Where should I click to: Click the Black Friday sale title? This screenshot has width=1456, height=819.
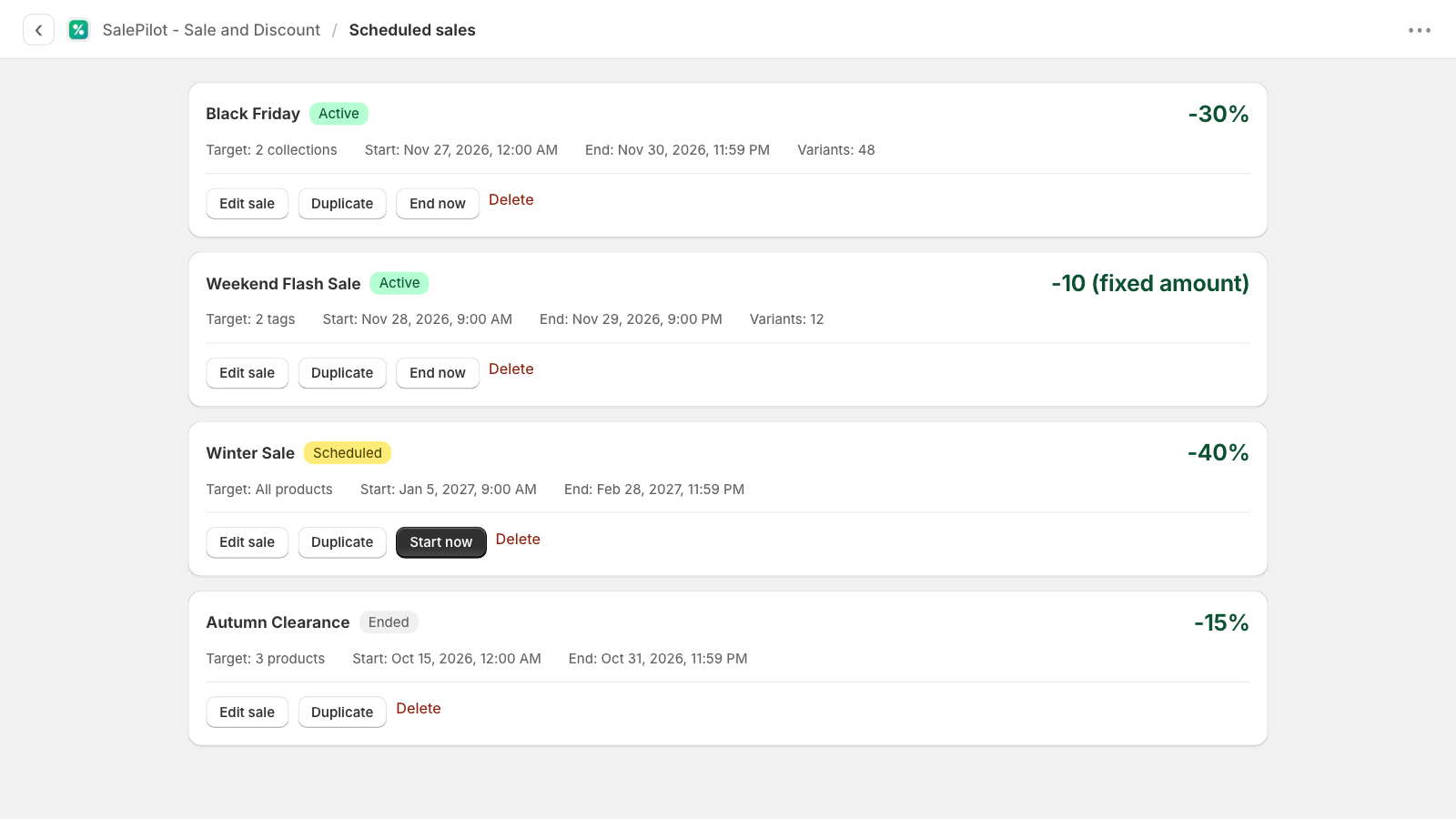[x=253, y=114]
